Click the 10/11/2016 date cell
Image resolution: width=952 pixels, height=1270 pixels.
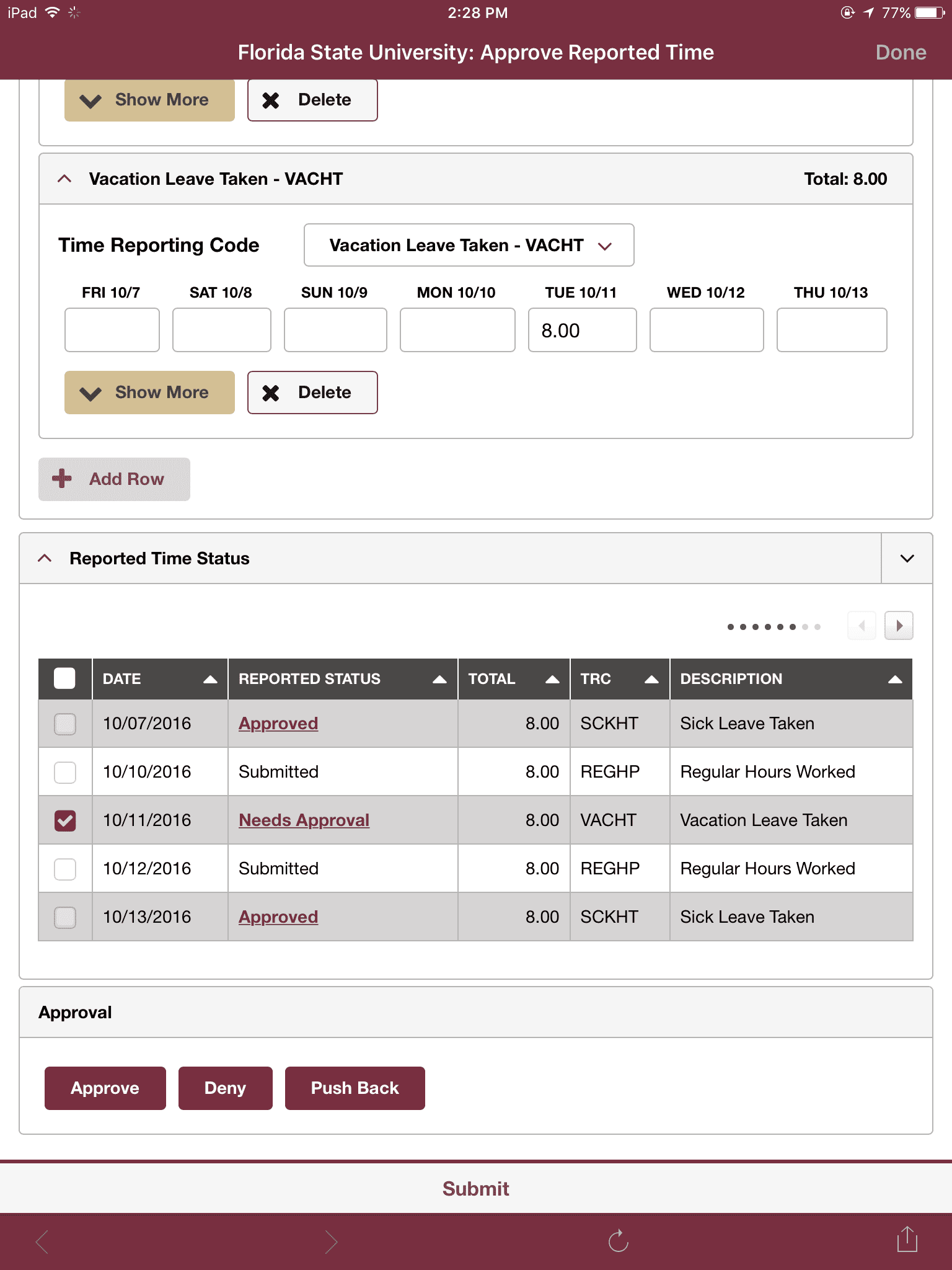pyautogui.click(x=160, y=820)
